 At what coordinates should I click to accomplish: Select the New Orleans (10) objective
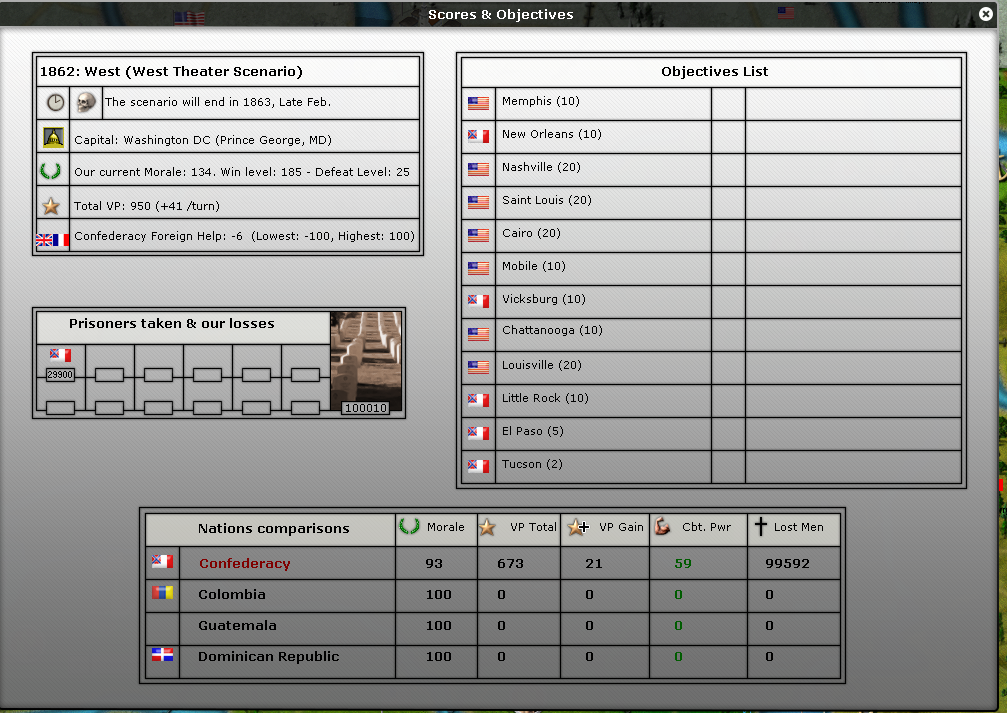(537, 135)
